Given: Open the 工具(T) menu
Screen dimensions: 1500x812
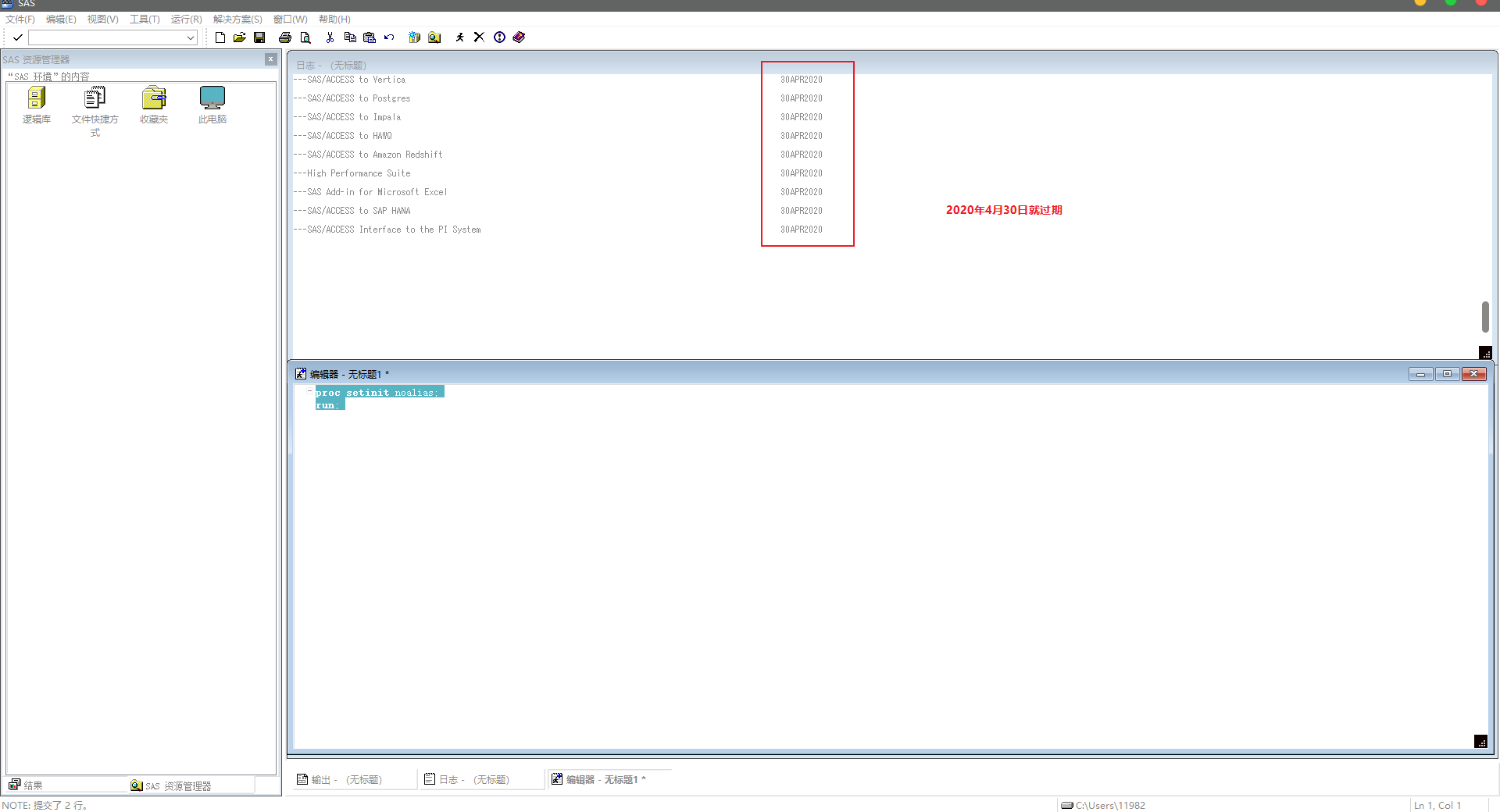Looking at the screenshot, I should 145,20.
